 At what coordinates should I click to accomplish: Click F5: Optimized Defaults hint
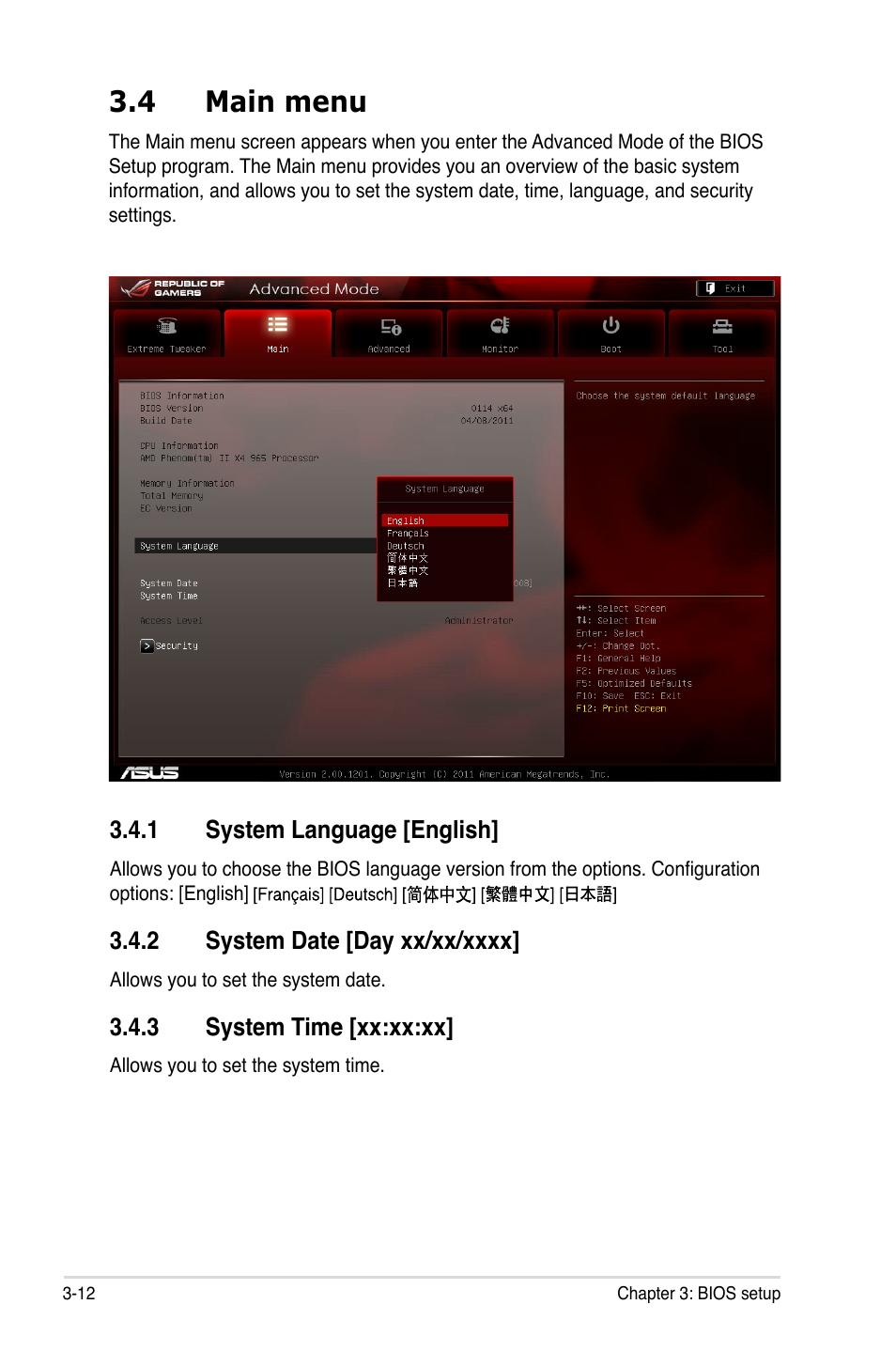634,683
